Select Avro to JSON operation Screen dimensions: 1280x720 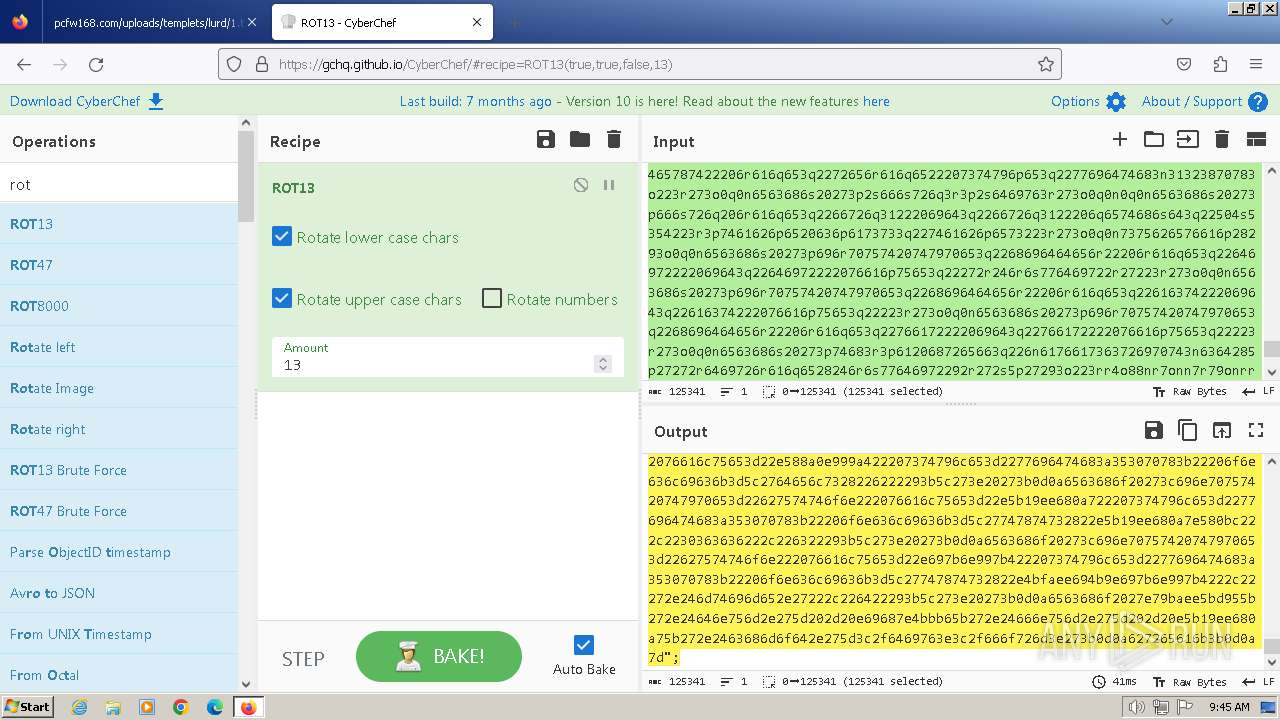(x=119, y=593)
